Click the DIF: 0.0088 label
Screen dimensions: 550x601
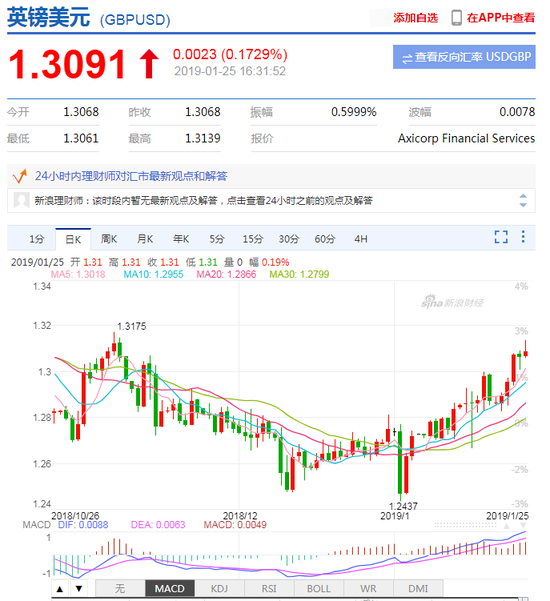click(83, 525)
